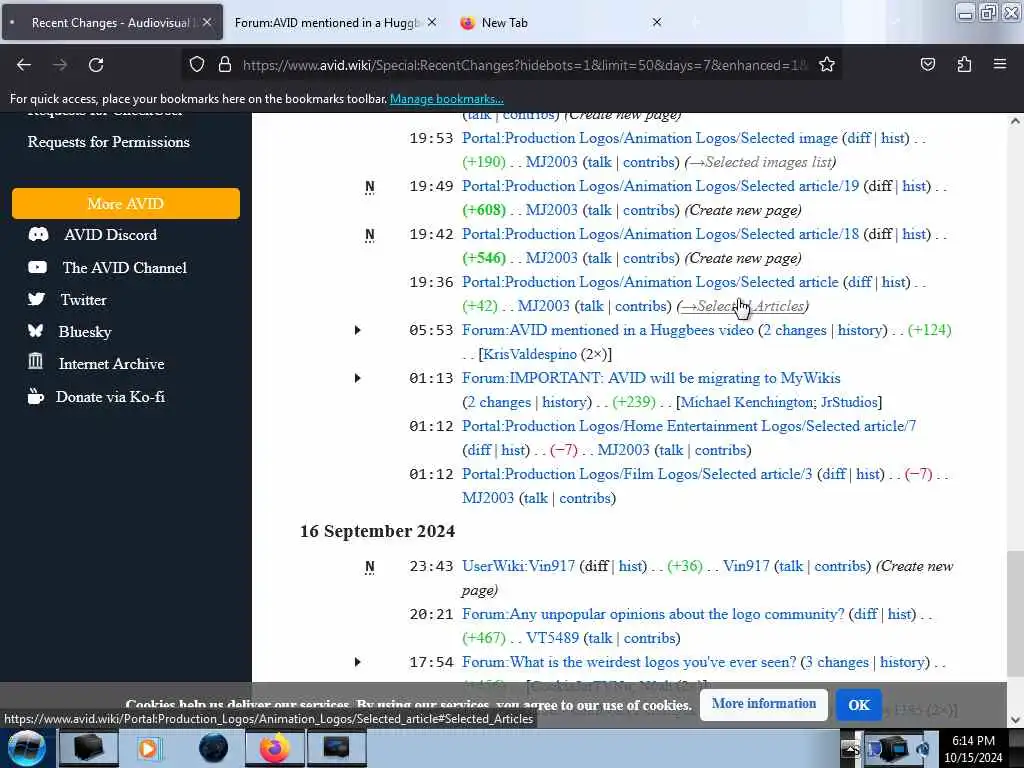The height and width of the screenshot is (768, 1024).
Task: Click the Internet Archive building icon
Action: tap(35, 361)
